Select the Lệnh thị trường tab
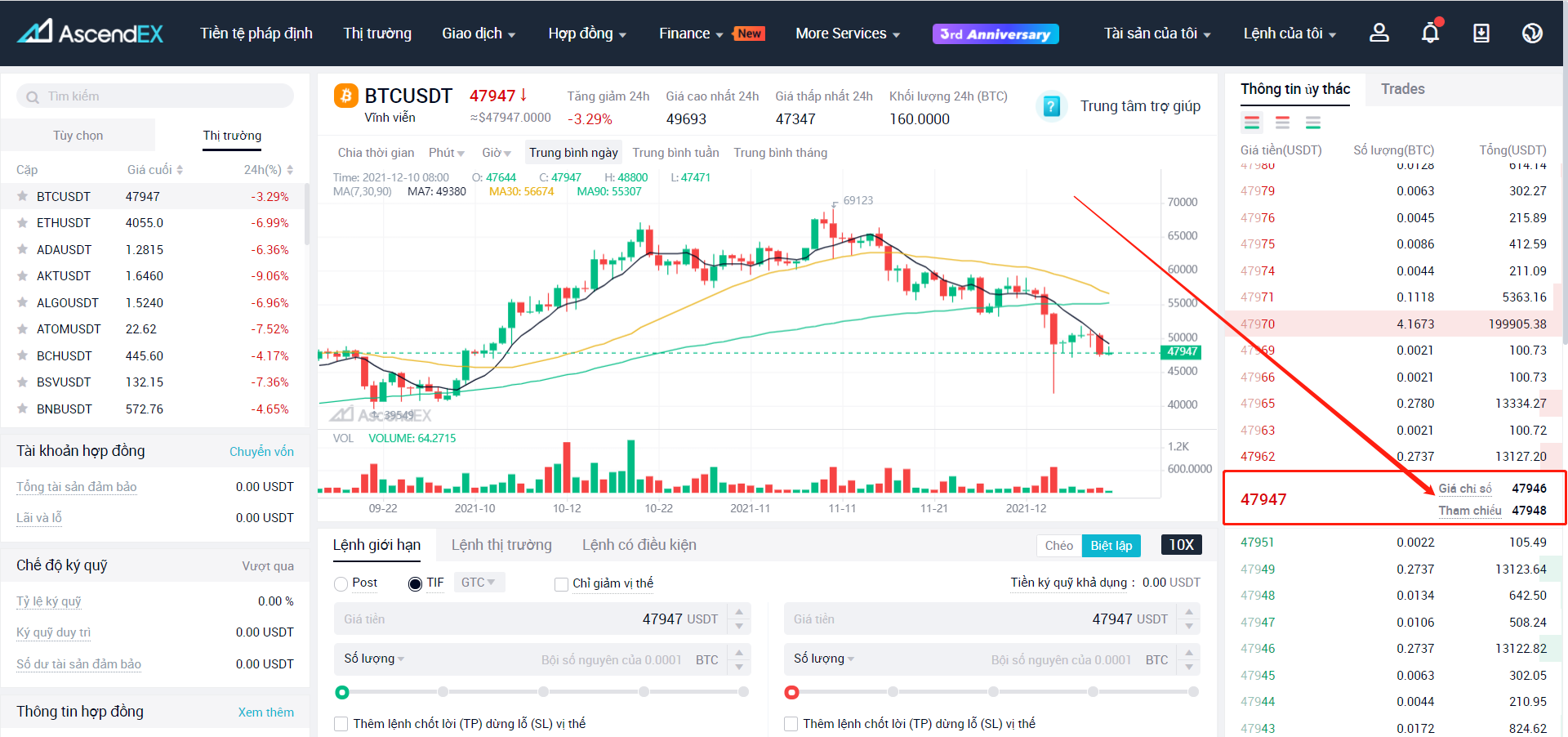1568x737 pixels. coord(501,545)
